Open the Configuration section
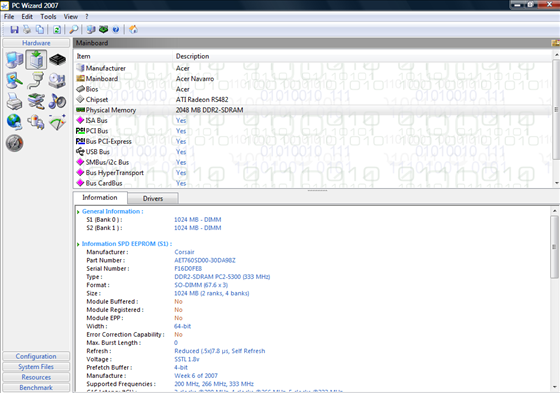 [36, 356]
